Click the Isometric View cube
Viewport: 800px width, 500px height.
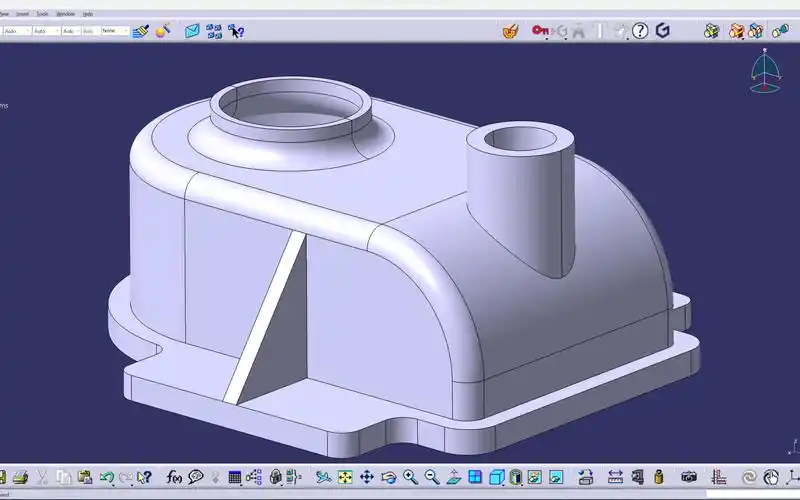tap(496, 477)
